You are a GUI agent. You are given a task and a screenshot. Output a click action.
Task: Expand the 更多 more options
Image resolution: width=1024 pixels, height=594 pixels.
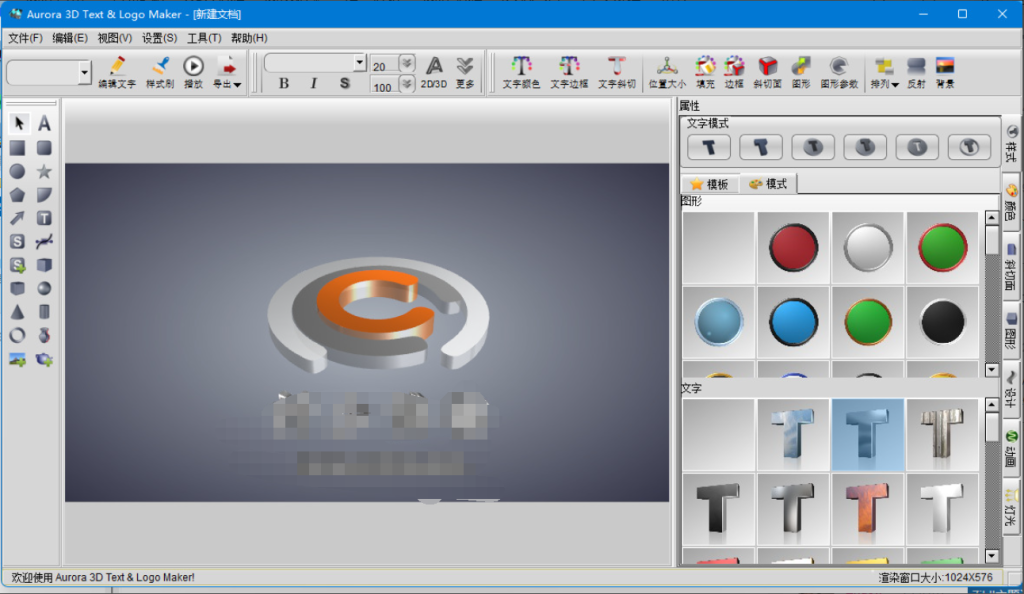point(465,72)
